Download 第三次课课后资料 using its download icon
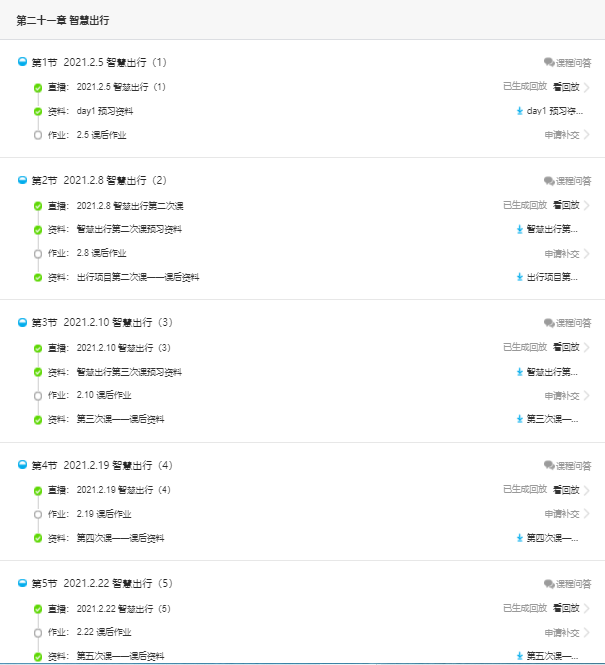The image size is (605, 665). (x=520, y=419)
